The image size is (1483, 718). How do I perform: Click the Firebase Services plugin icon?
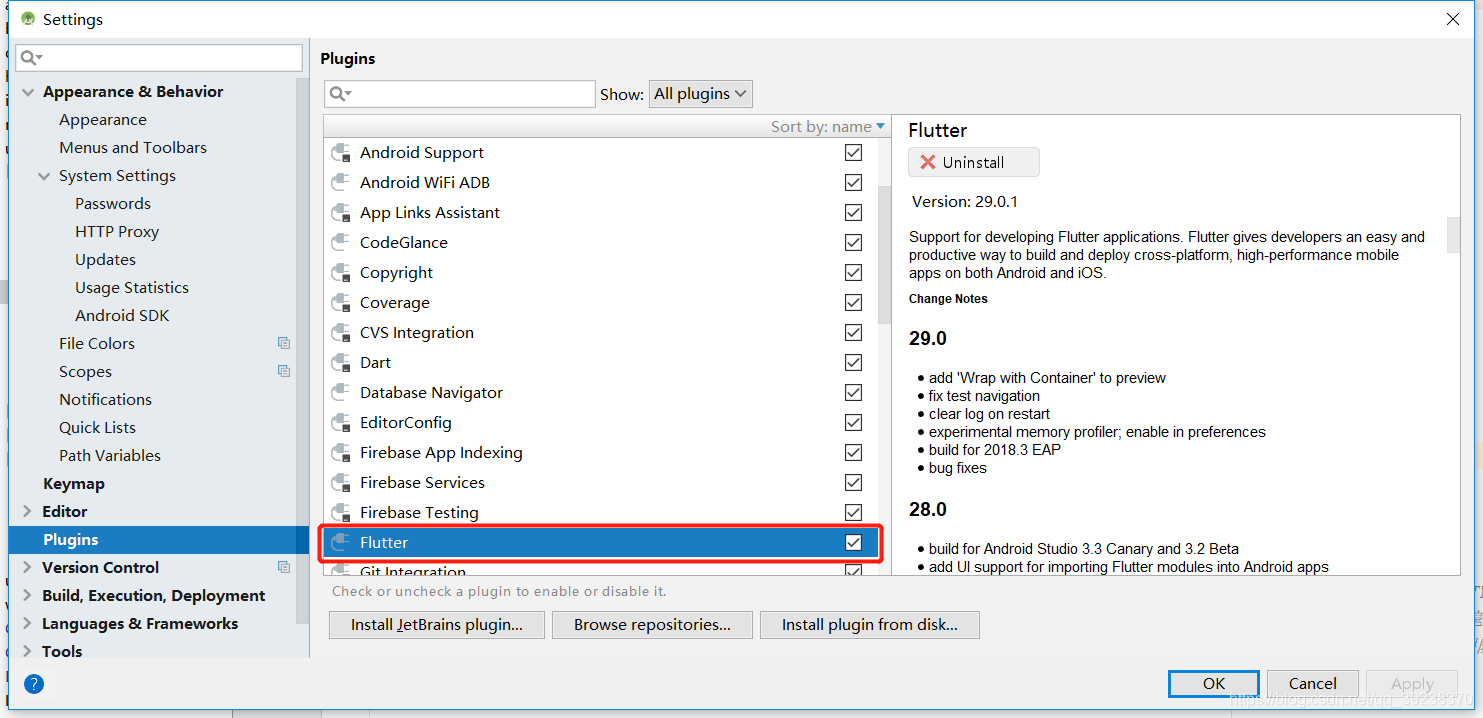[341, 483]
